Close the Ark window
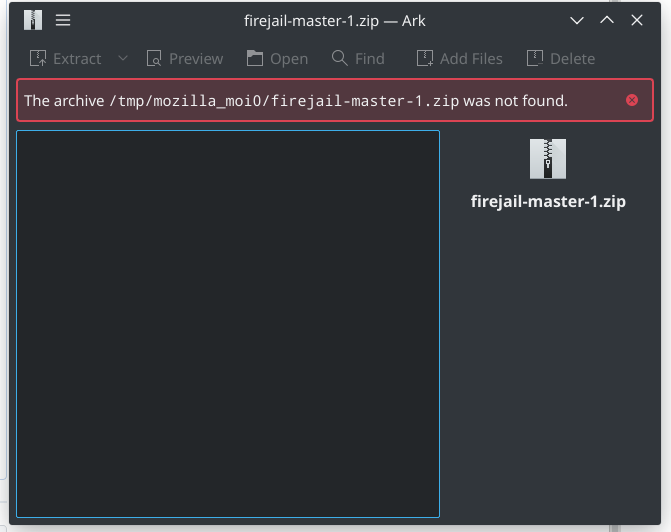The width and height of the screenshot is (671, 532). pyautogui.click(x=637, y=20)
